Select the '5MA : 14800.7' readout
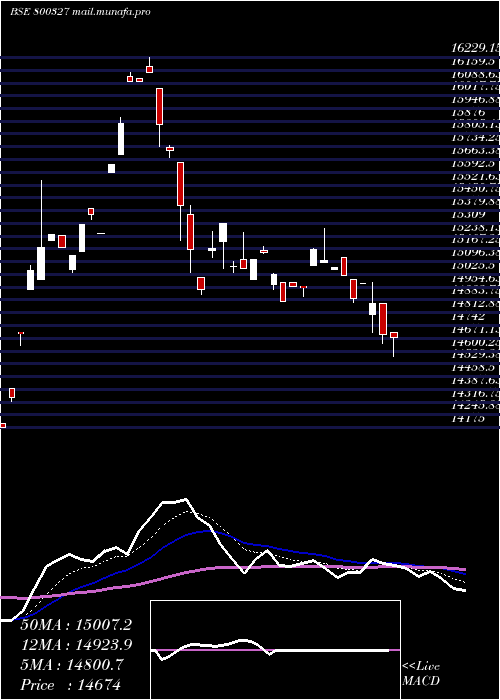500x700 pixels. point(71,665)
